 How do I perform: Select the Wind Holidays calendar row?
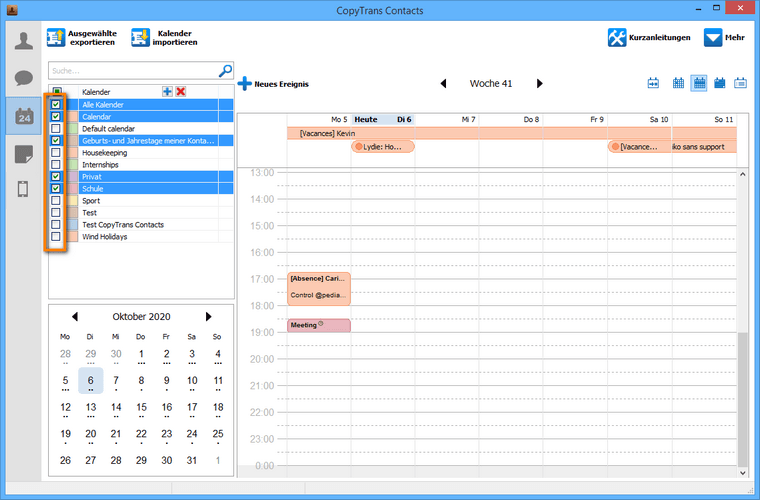tap(141, 236)
